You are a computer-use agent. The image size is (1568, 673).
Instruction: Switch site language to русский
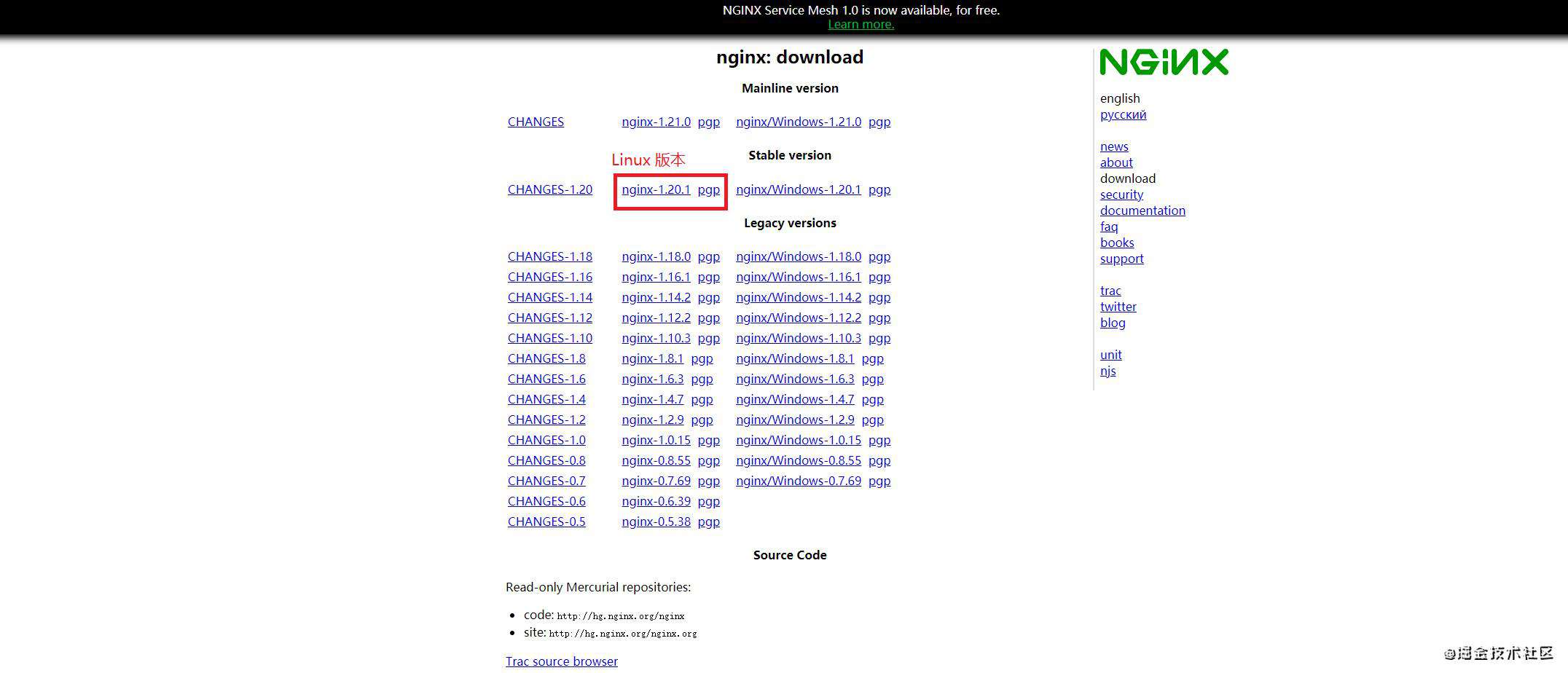click(1123, 114)
